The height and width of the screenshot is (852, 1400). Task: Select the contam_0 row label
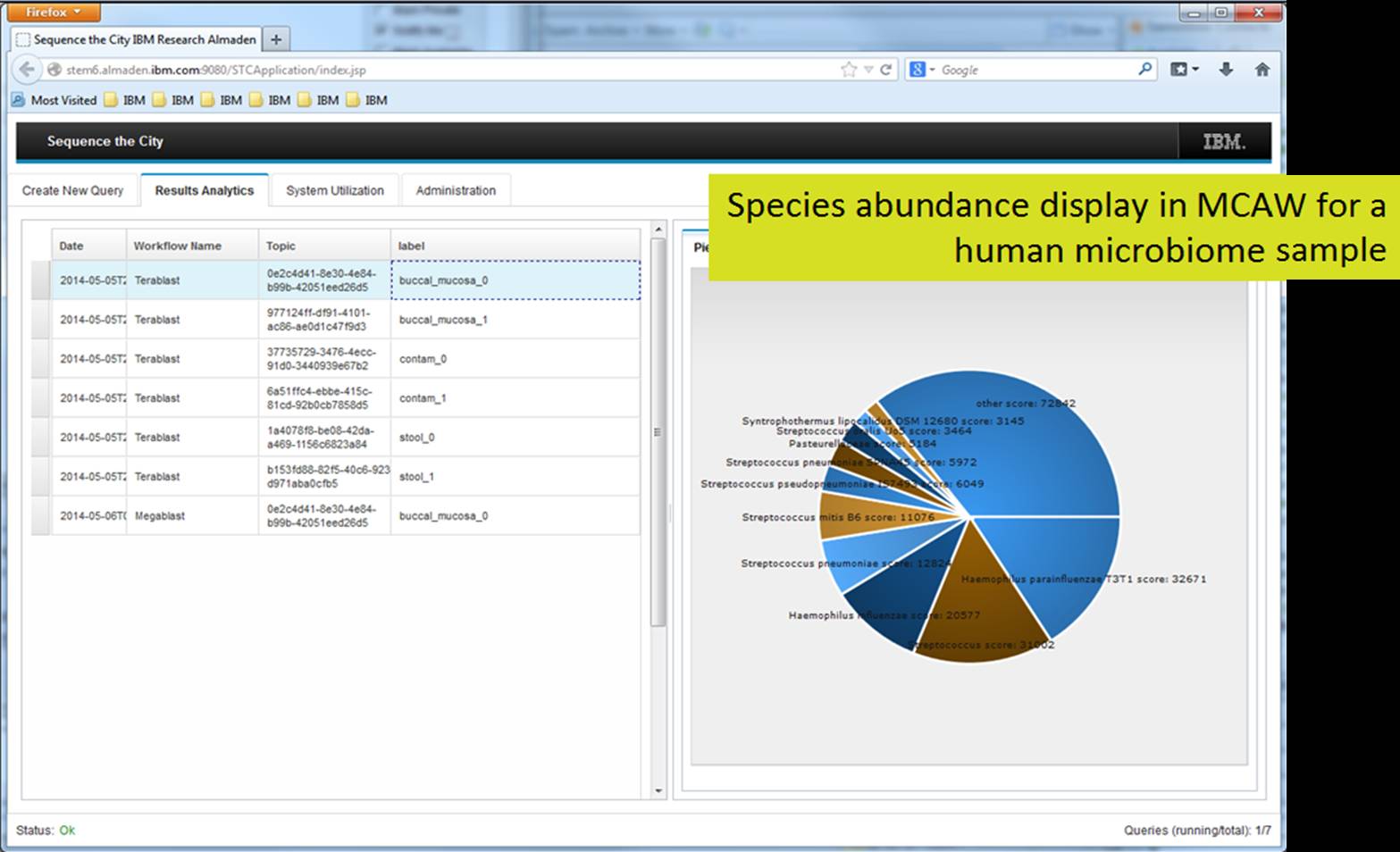point(423,359)
